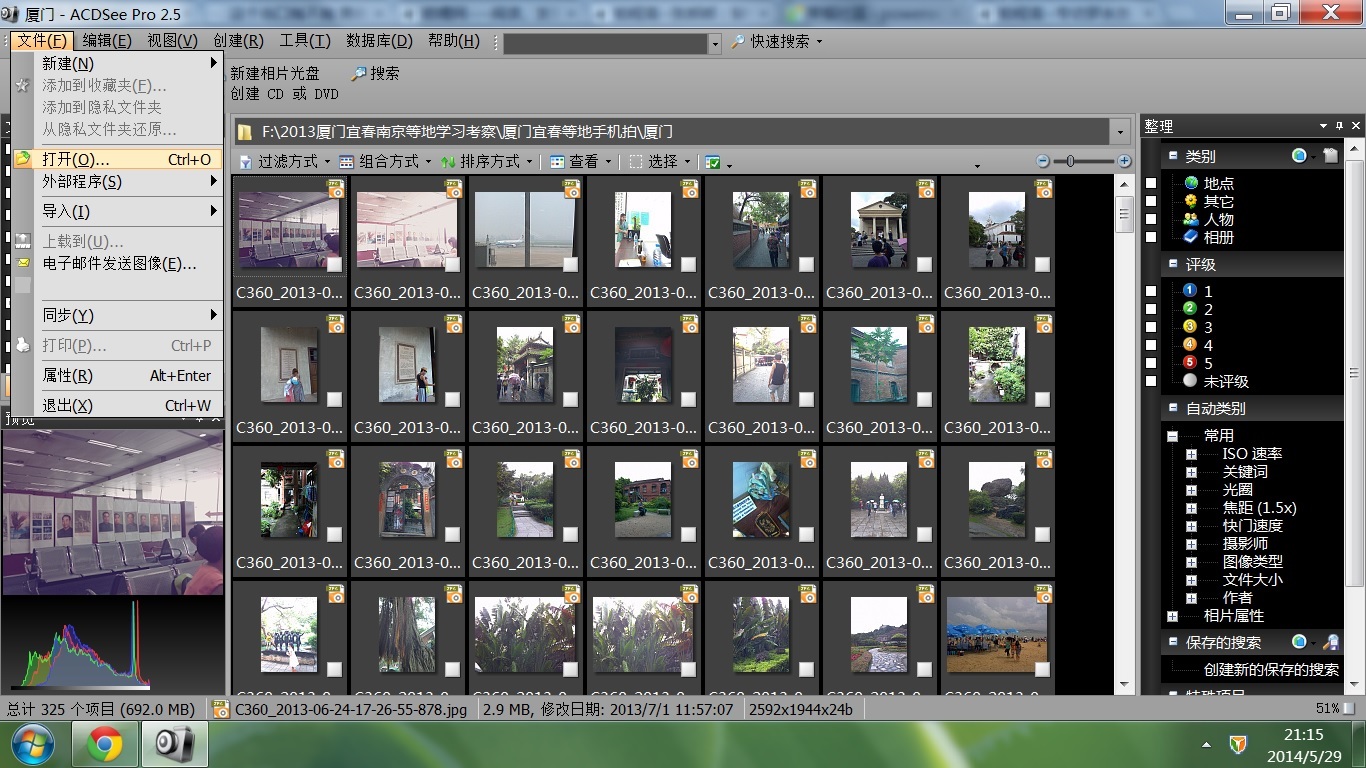Screen dimensions: 1366x768
Task: Tick the 未评级 checkbox
Action: pos(1151,381)
